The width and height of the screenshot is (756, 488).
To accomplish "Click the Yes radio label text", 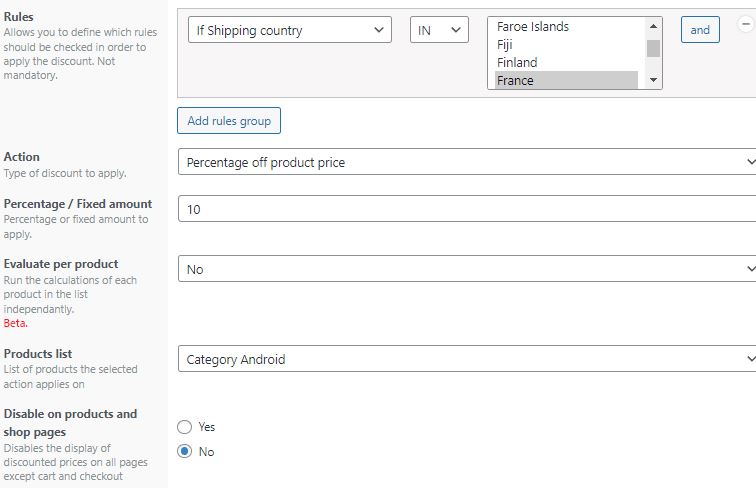I will tap(206, 427).
